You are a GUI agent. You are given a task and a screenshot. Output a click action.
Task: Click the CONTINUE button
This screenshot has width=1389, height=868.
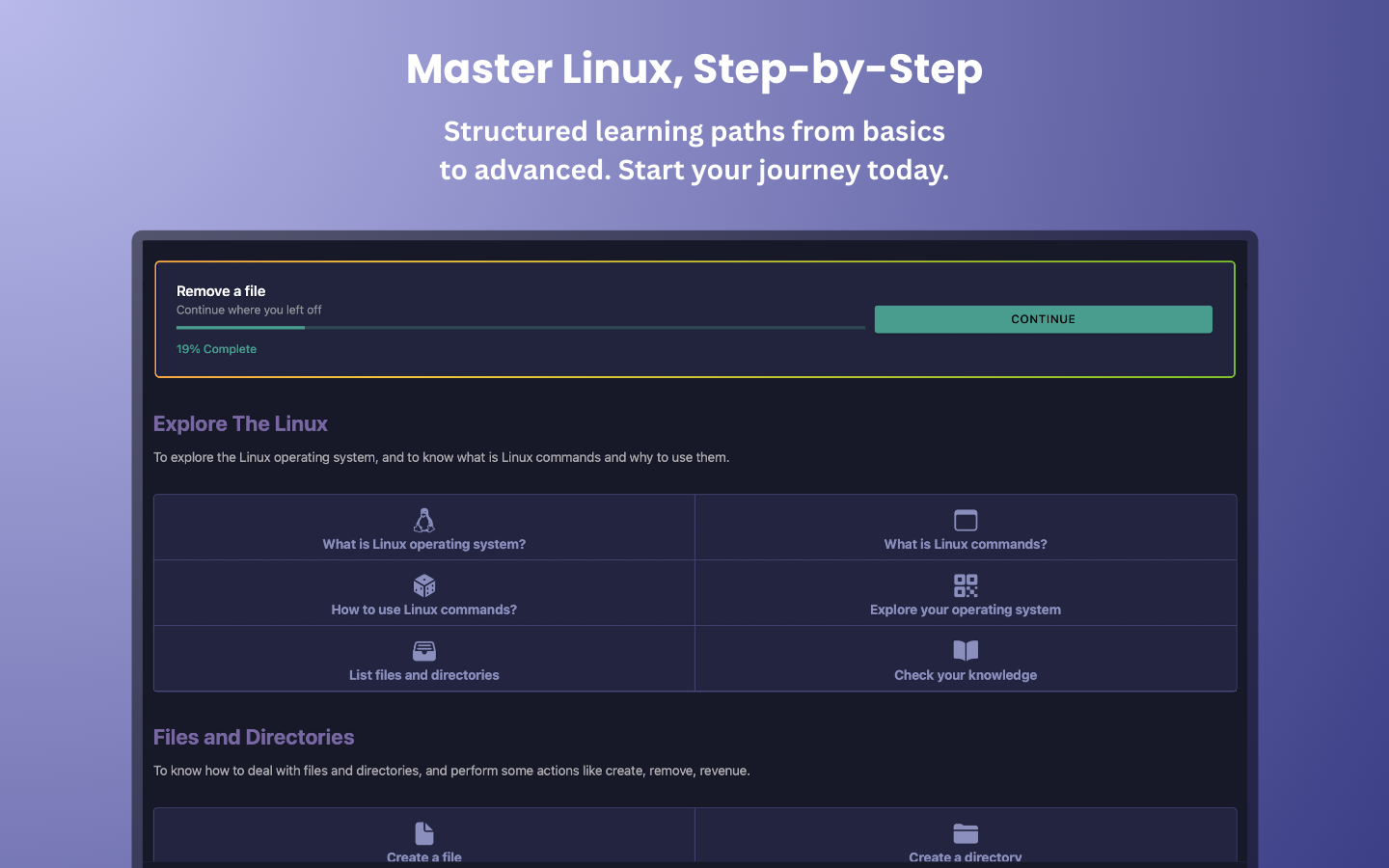click(1043, 319)
